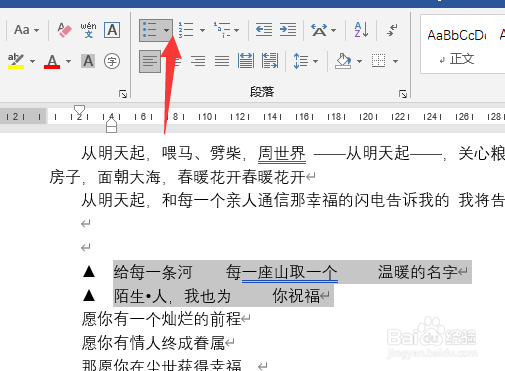Viewport: 505px width, 371px height.
Task: Align text to the right
Action: point(198,61)
